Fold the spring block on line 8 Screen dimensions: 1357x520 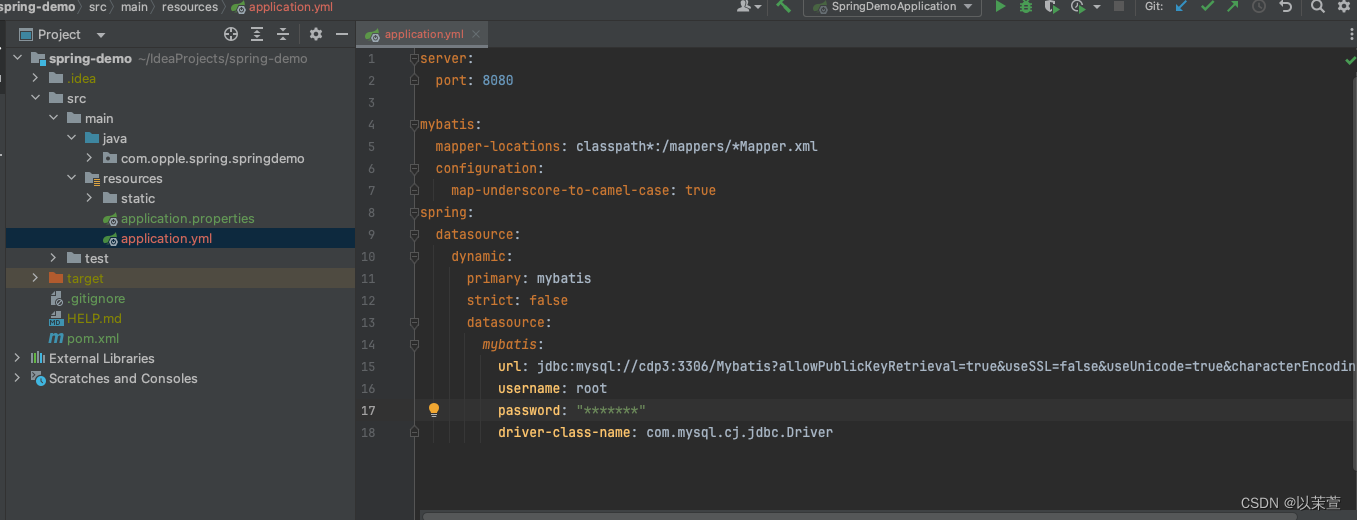click(x=414, y=213)
